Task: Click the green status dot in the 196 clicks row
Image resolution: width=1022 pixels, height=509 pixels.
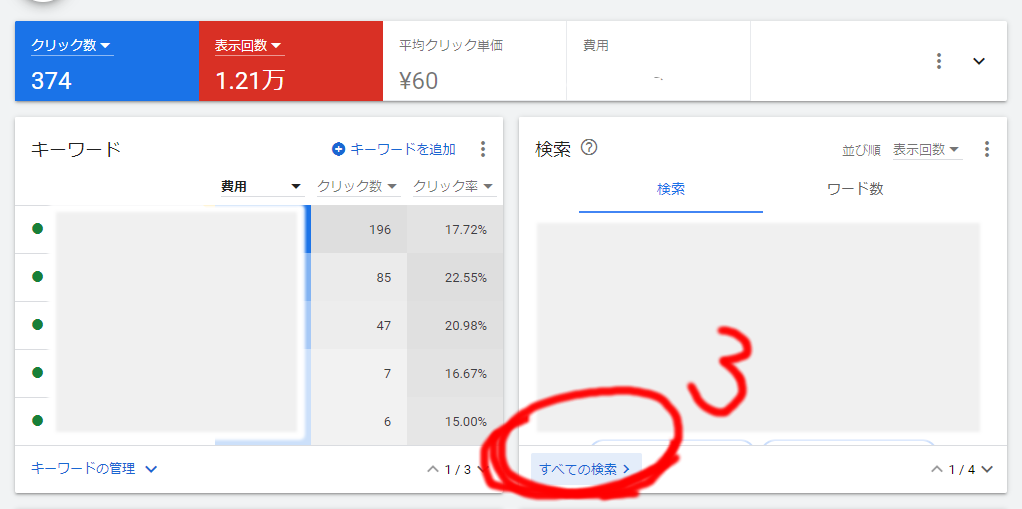Action: point(38,229)
